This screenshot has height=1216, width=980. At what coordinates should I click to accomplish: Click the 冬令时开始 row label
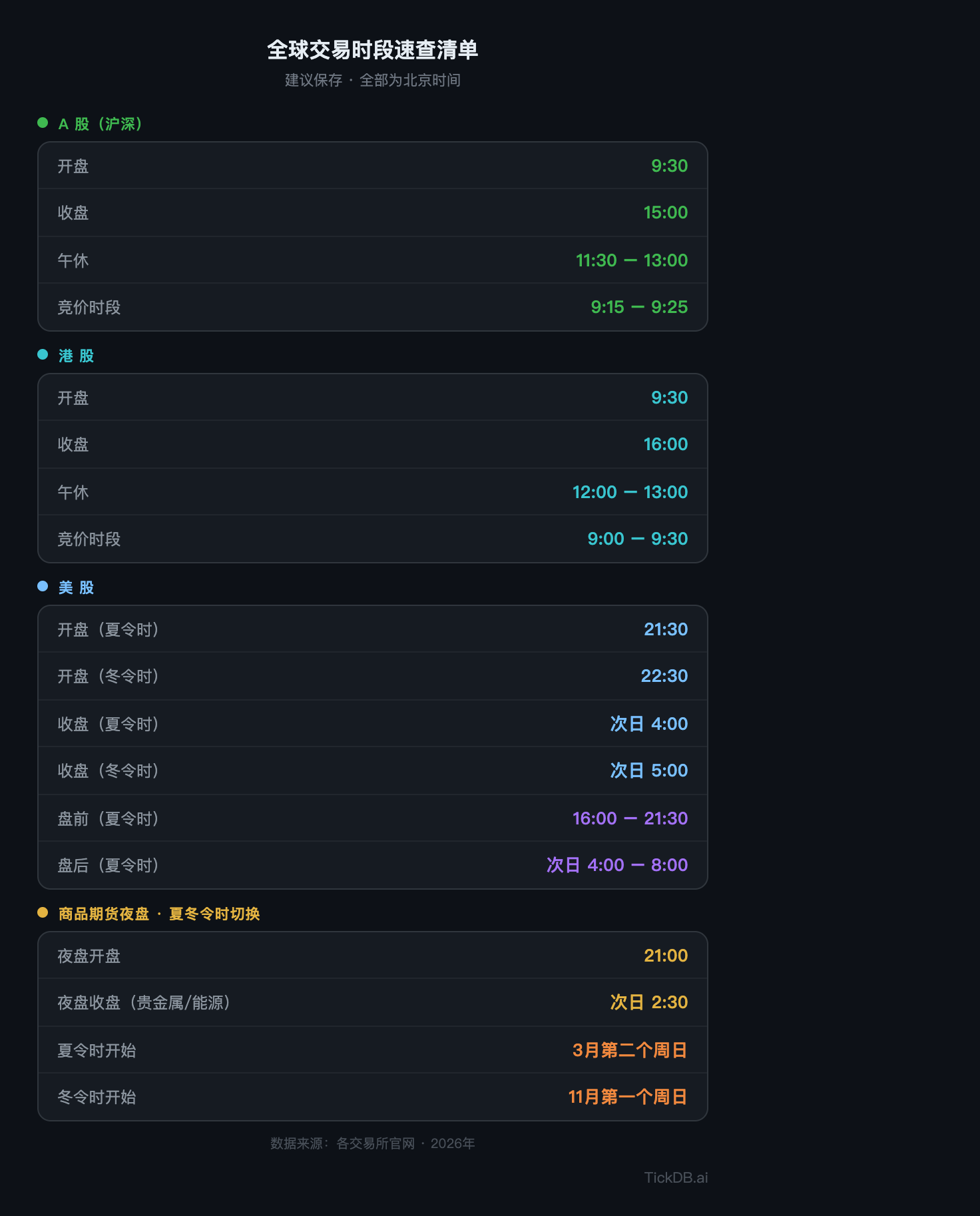(x=97, y=1097)
